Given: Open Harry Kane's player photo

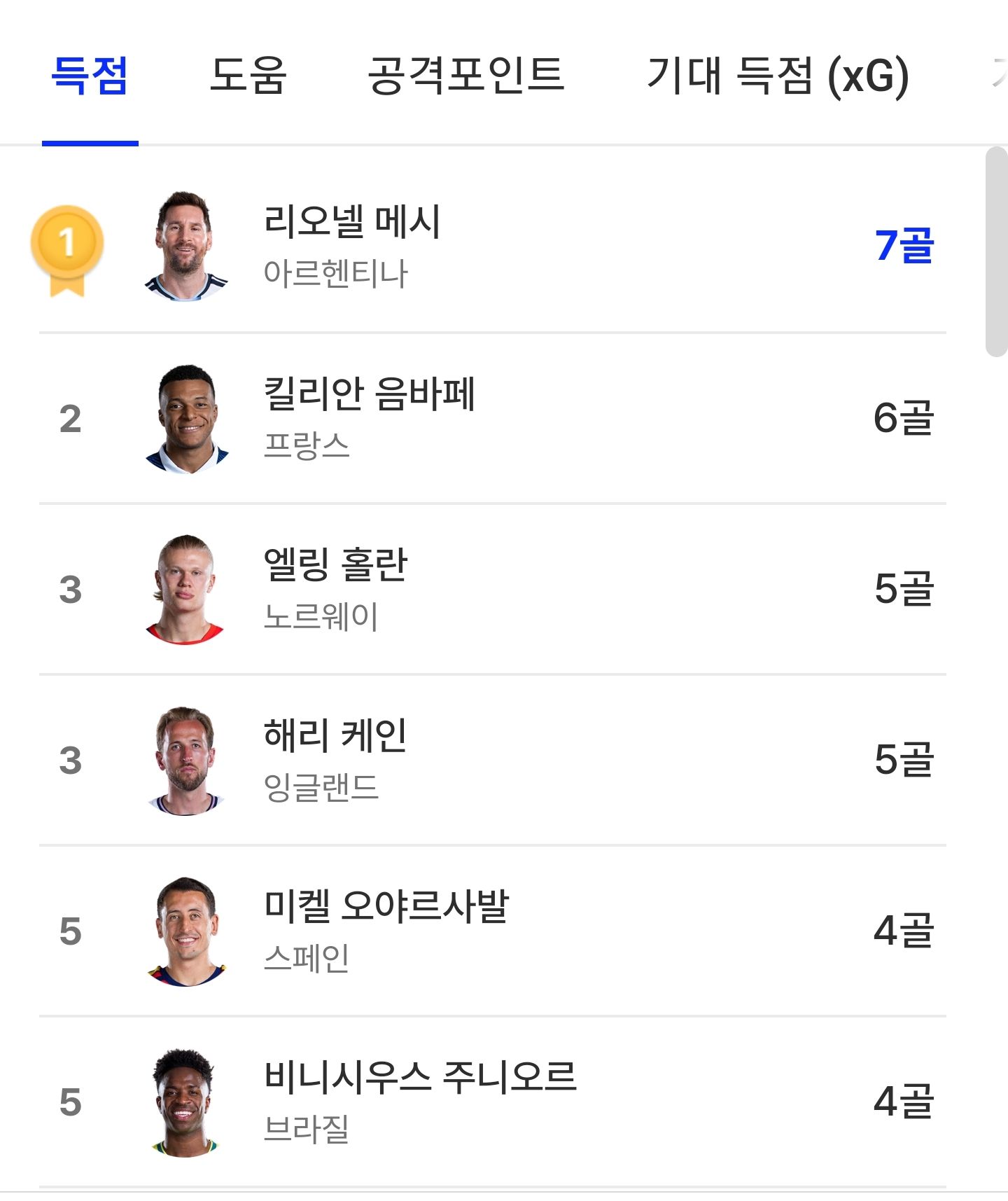Looking at the screenshot, I should (186, 760).
